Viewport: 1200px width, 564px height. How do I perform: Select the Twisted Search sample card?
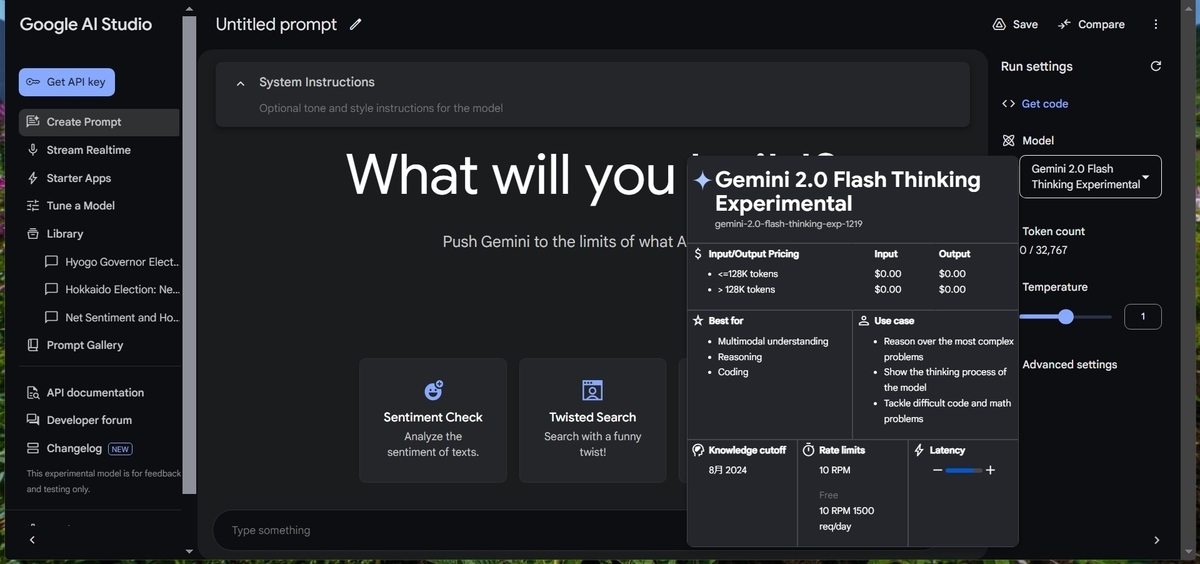[592, 421]
